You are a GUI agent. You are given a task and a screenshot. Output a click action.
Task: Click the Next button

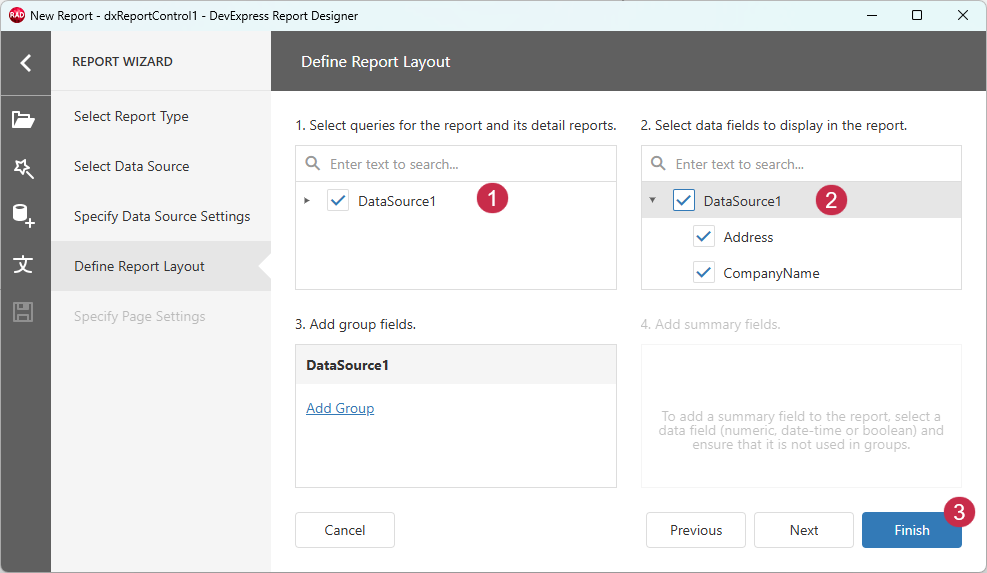[x=804, y=530]
